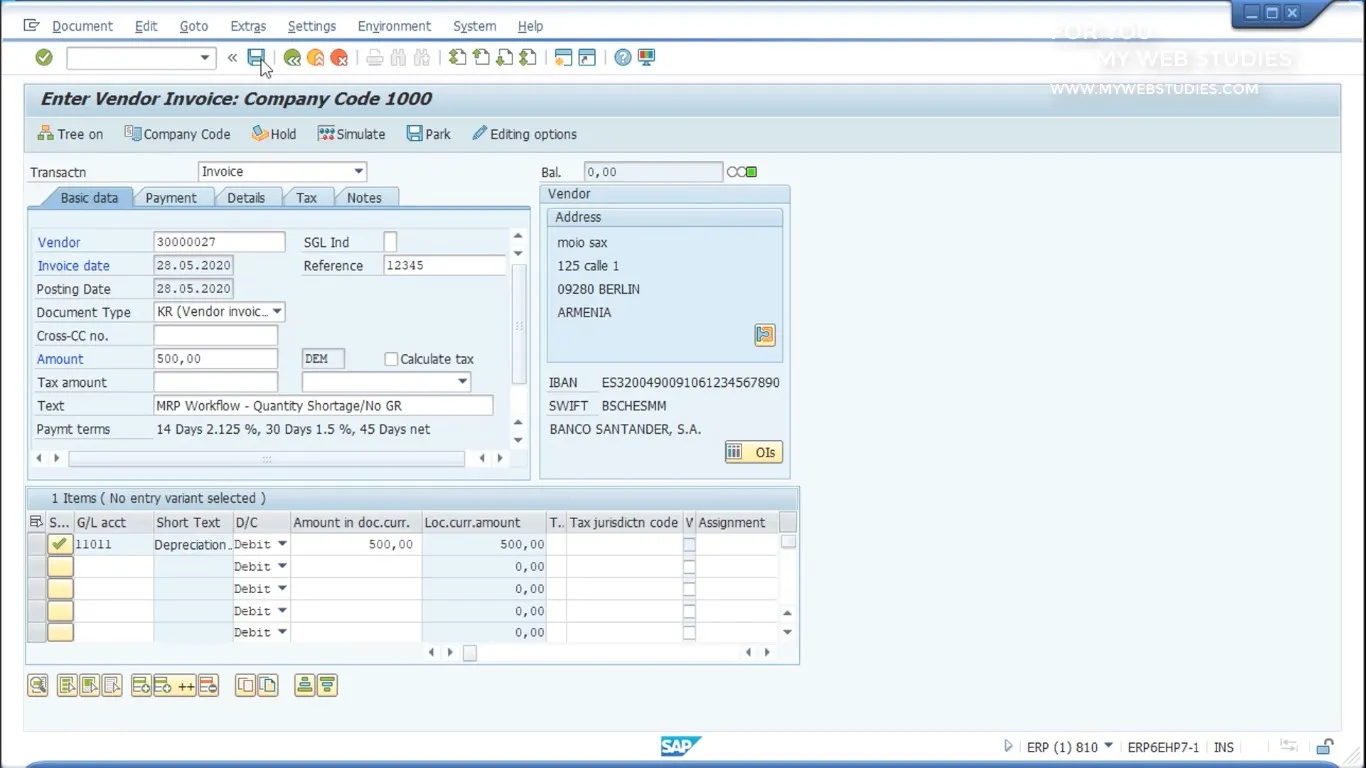The height and width of the screenshot is (768, 1366).
Task: Select the second item row selector
Action: point(36,566)
